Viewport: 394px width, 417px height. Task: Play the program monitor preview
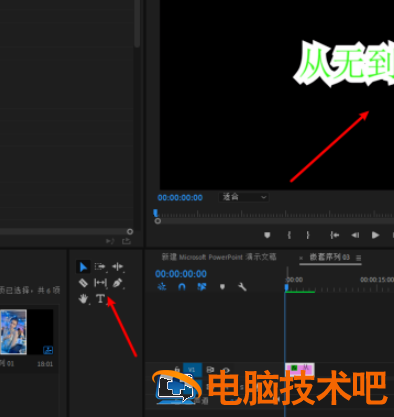(375, 235)
